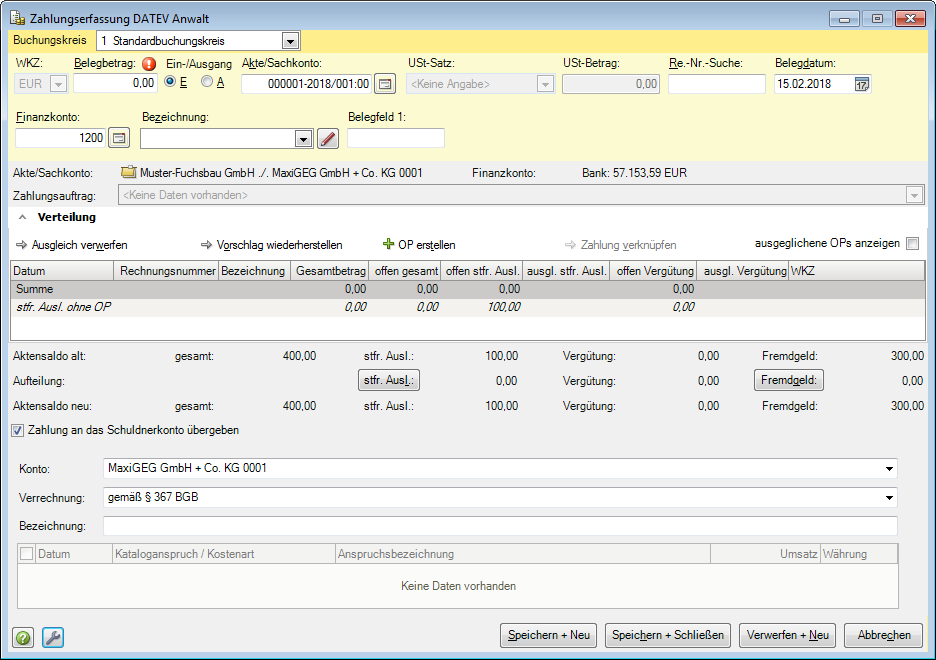
Task: Open the Belegdatum calendar picker
Action: (x=862, y=84)
